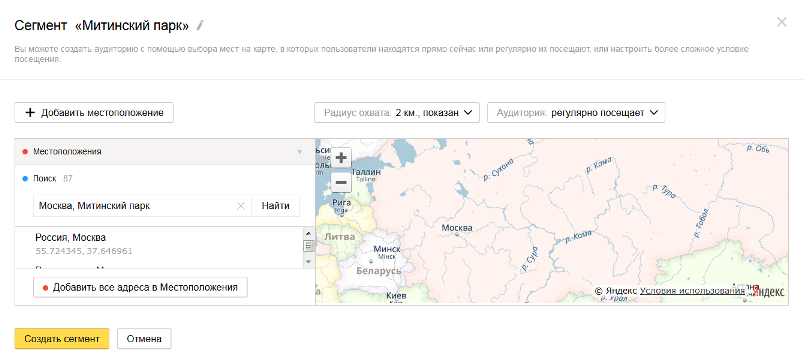
Task: Click the Москва label on the map
Action: coord(457,228)
